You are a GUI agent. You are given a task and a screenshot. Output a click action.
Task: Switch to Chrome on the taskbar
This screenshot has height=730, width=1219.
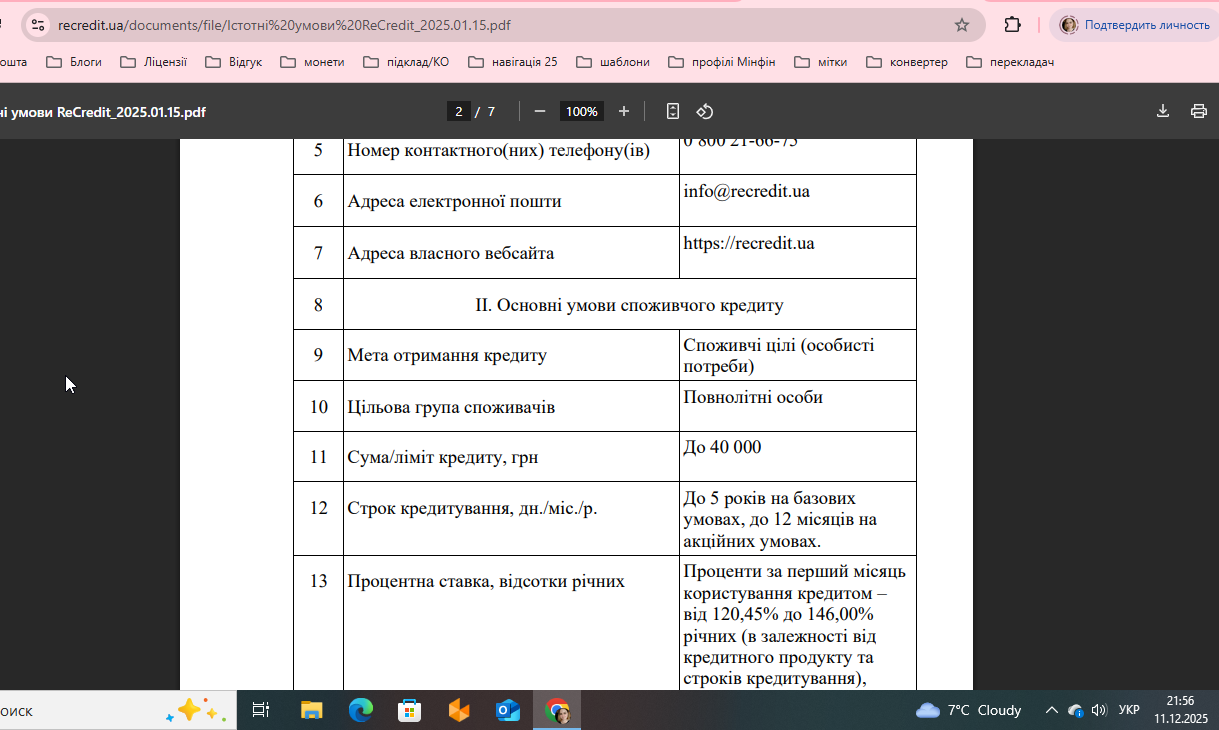[557, 710]
